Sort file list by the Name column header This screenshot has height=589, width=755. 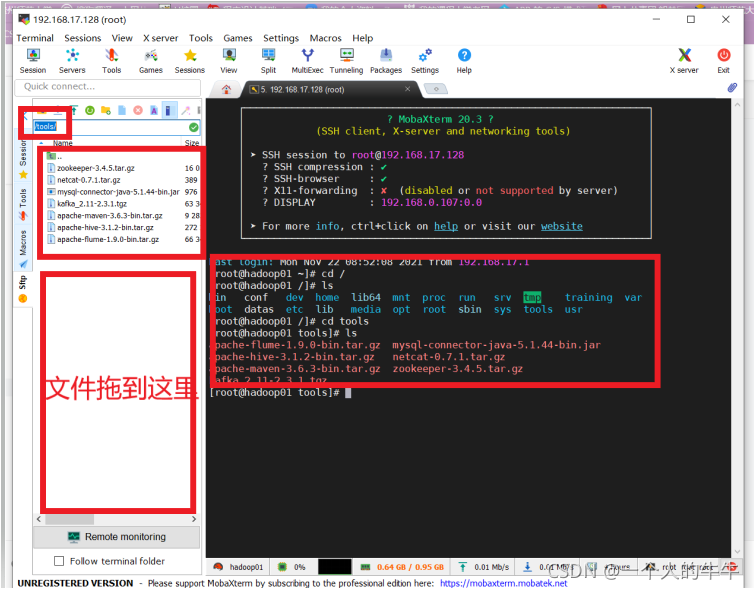point(63,143)
